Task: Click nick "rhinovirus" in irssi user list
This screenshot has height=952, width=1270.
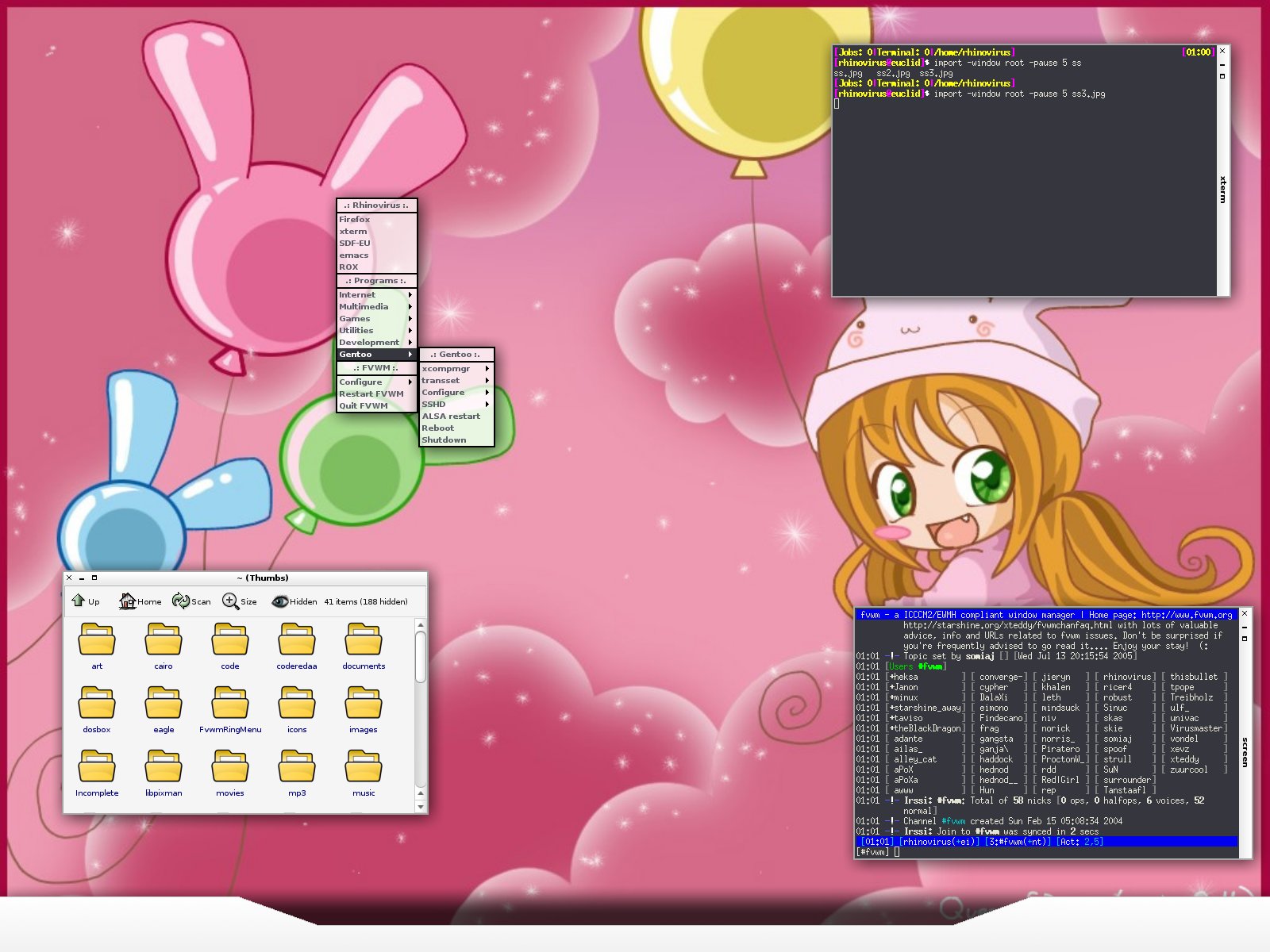Action: pos(1127,677)
